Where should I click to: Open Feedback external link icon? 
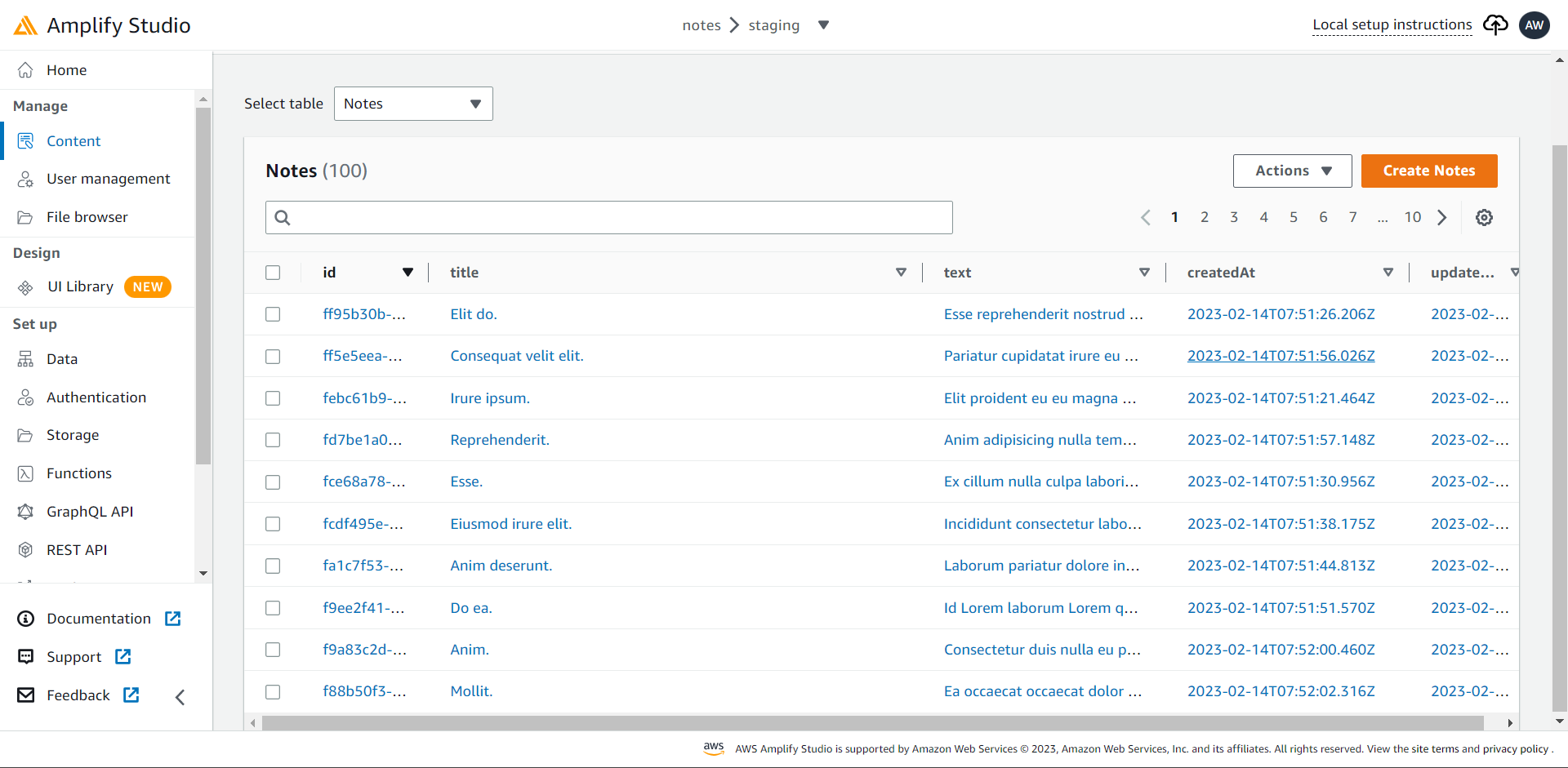click(131, 695)
